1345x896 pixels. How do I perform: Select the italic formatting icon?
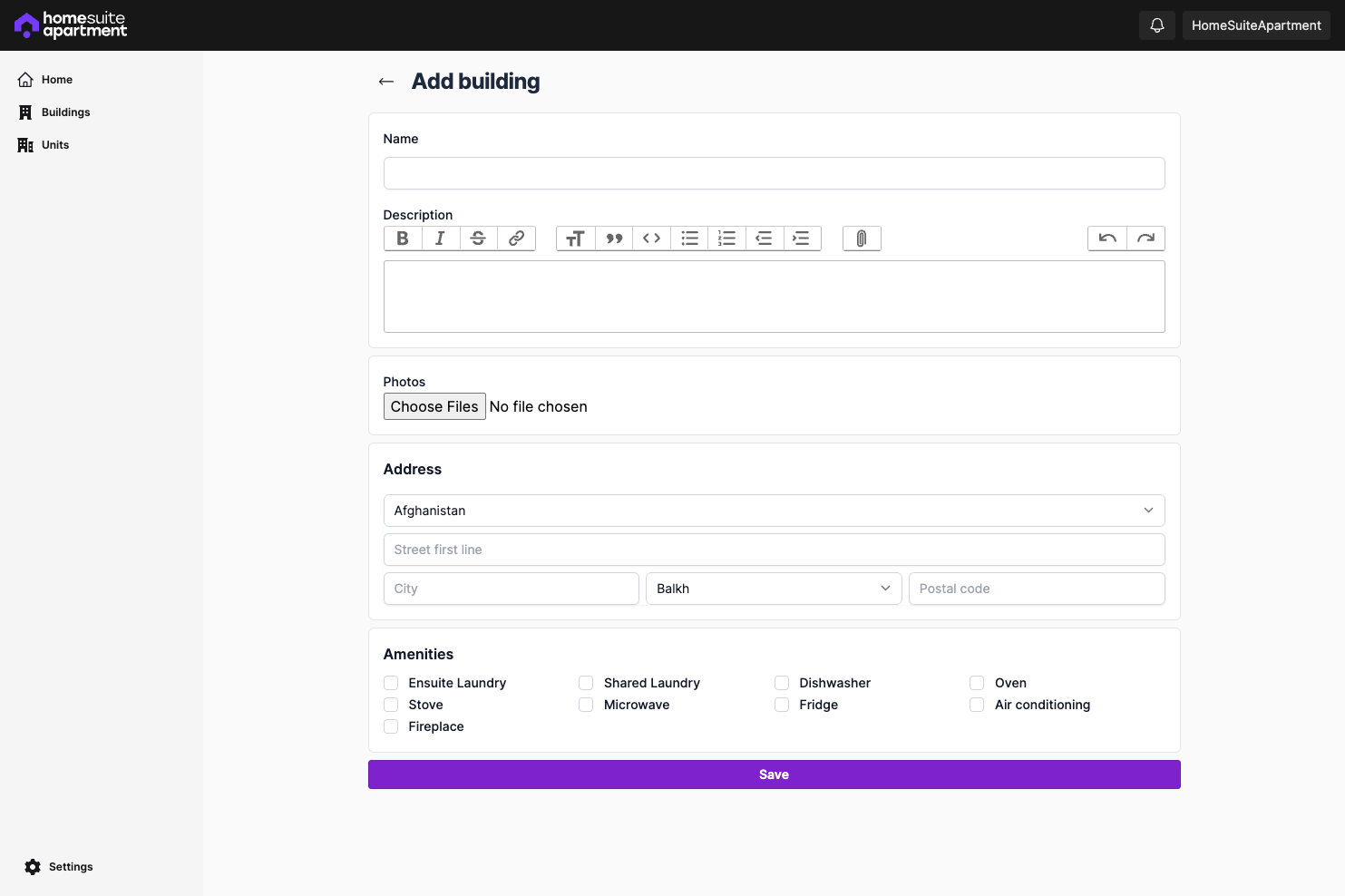point(441,238)
